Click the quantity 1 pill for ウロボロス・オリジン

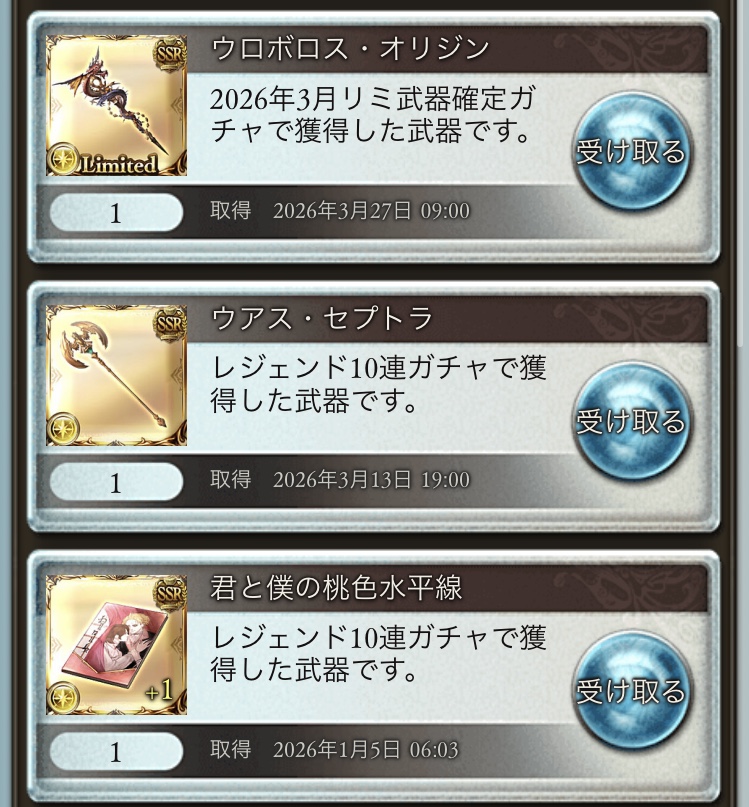pyautogui.click(x=116, y=213)
